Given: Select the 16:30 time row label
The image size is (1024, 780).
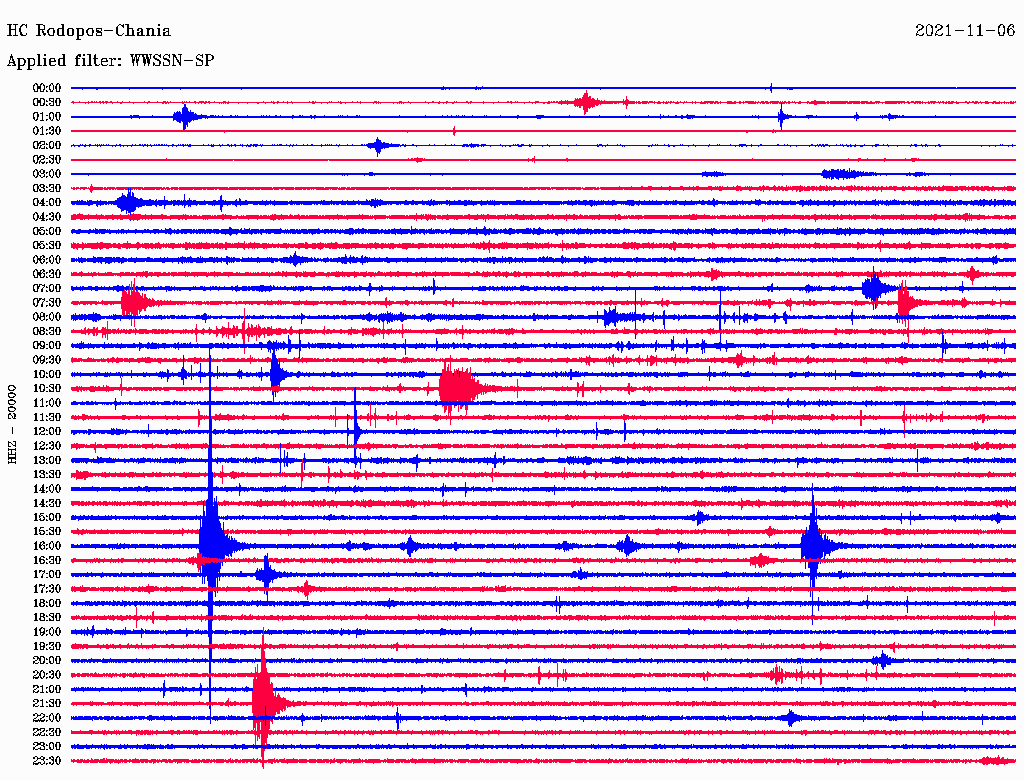Looking at the screenshot, I should coord(47,561).
